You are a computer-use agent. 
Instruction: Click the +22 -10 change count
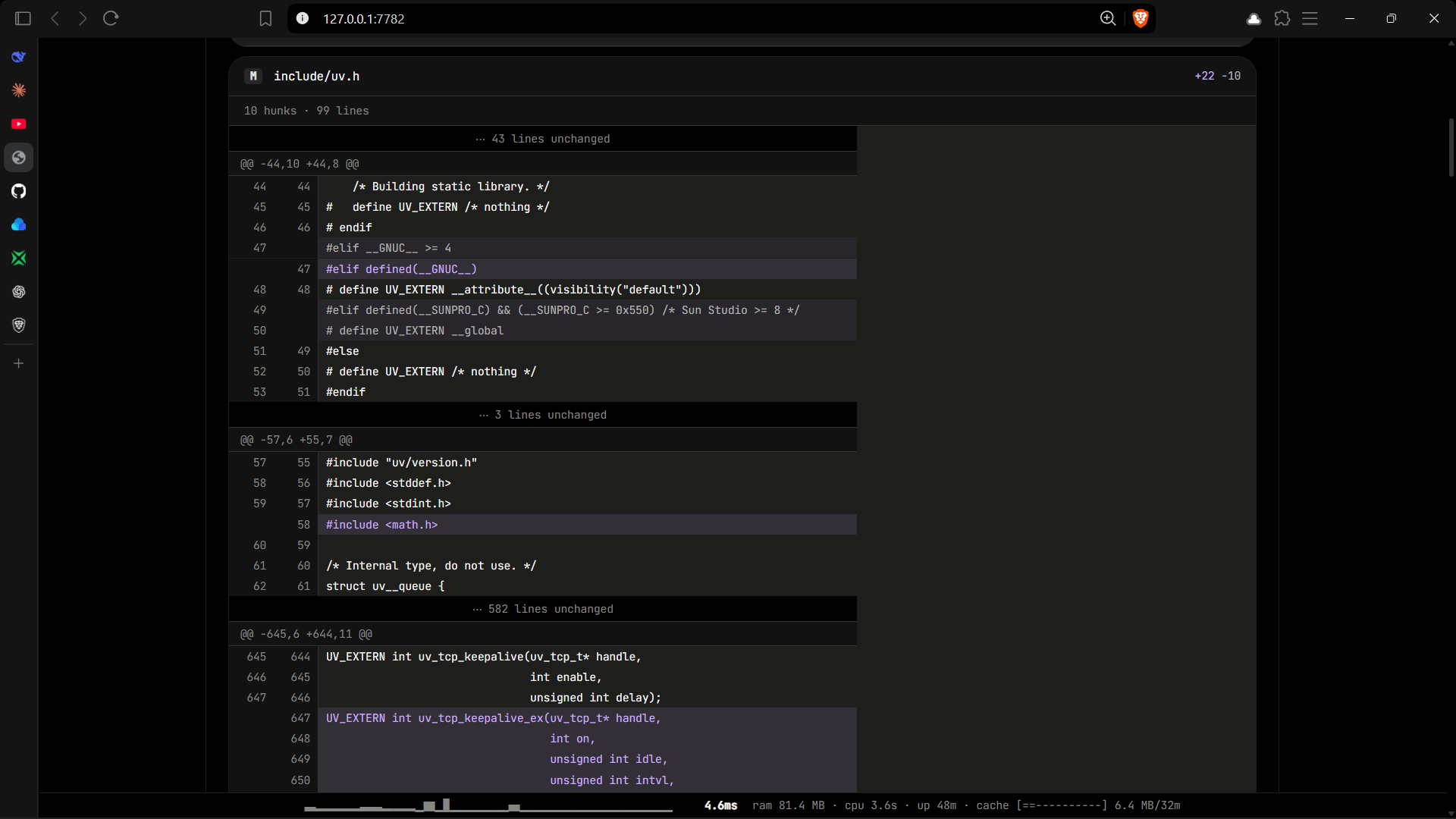click(1217, 76)
